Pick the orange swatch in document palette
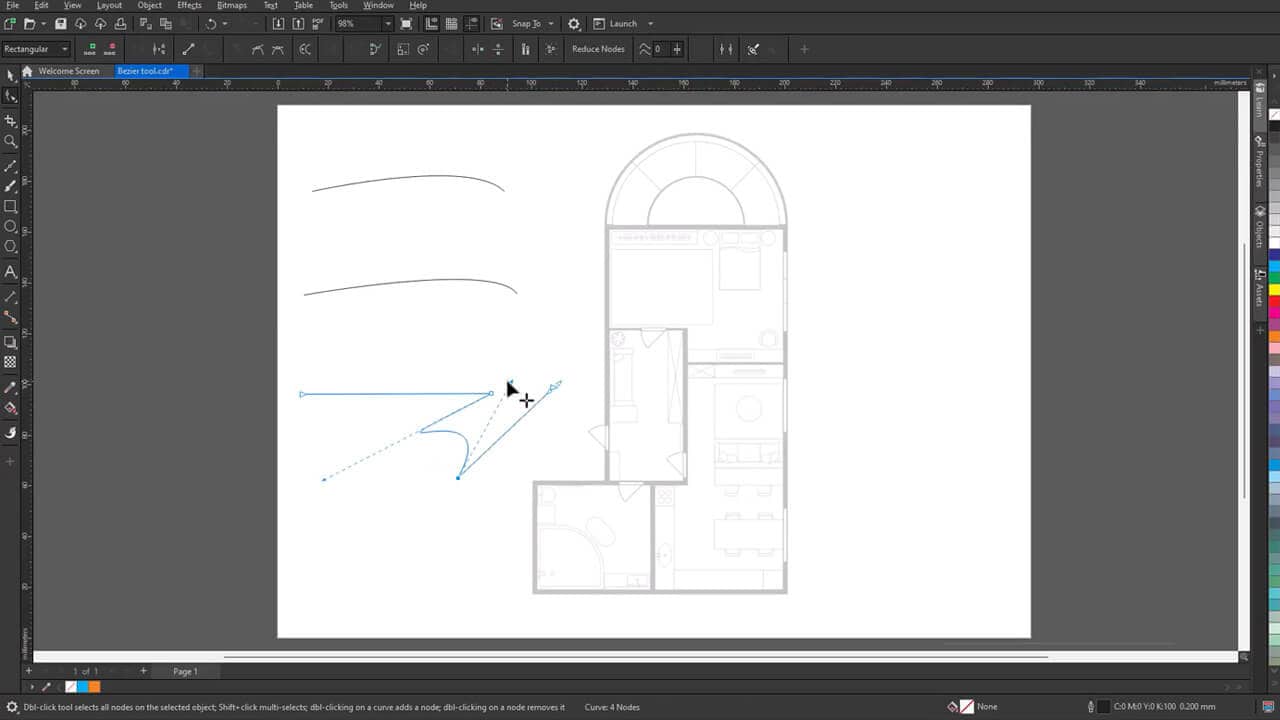This screenshot has width=1280, height=720. coord(95,687)
